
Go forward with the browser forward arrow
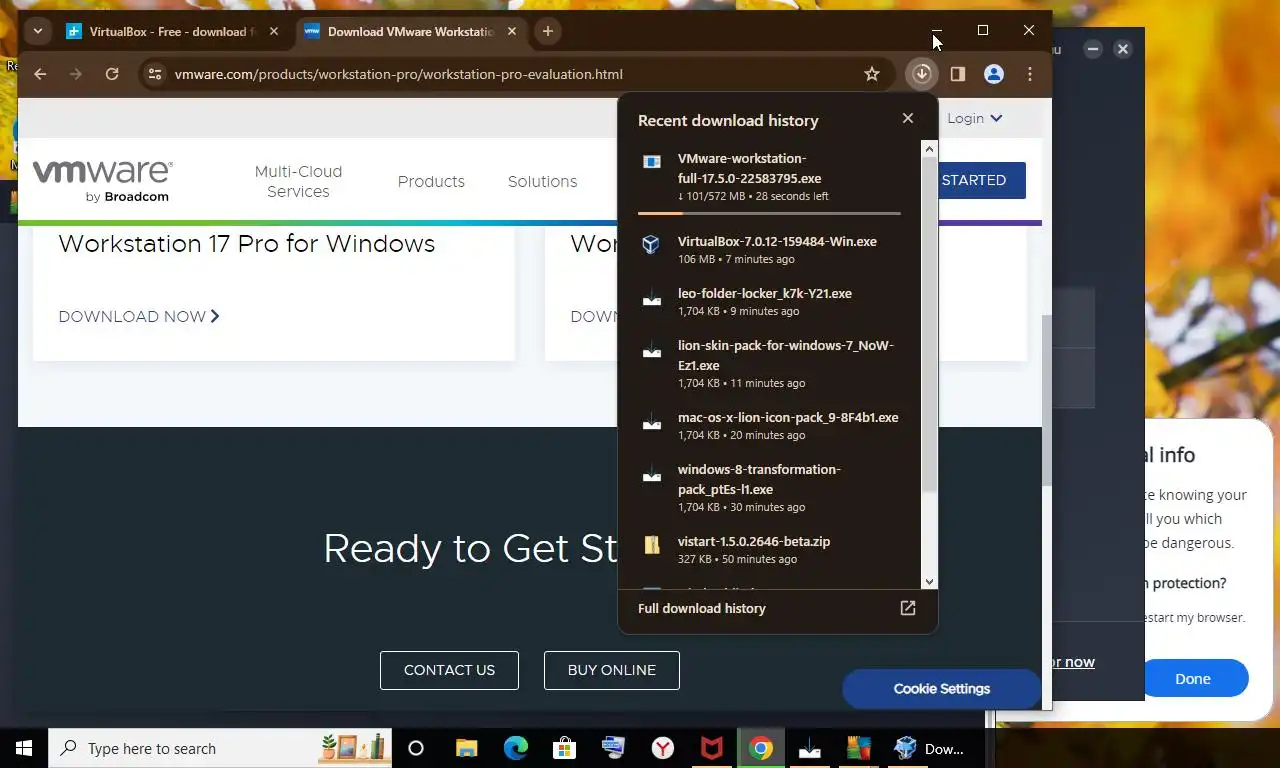point(76,74)
